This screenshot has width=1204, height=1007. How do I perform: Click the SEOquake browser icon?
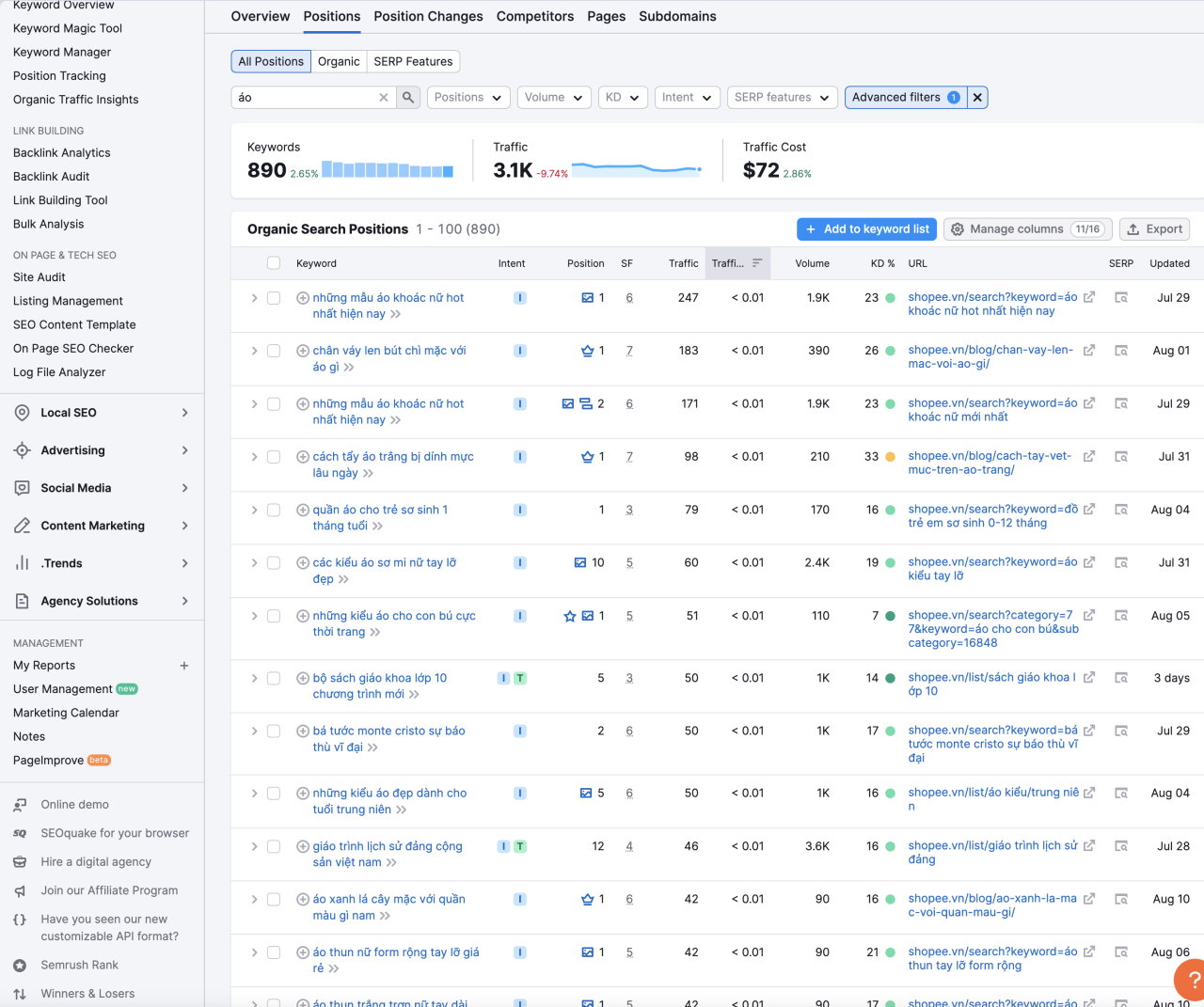coord(20,834)
